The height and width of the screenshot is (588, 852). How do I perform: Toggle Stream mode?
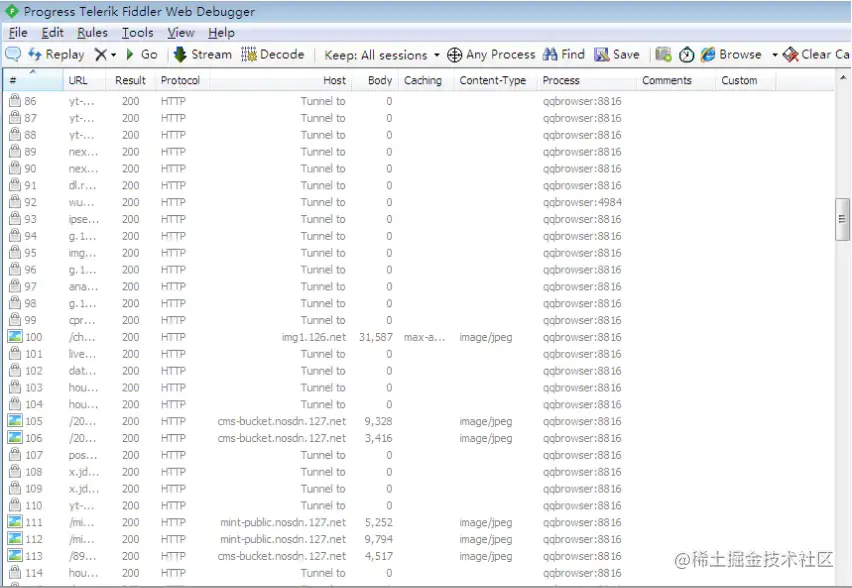coord(203,54)
